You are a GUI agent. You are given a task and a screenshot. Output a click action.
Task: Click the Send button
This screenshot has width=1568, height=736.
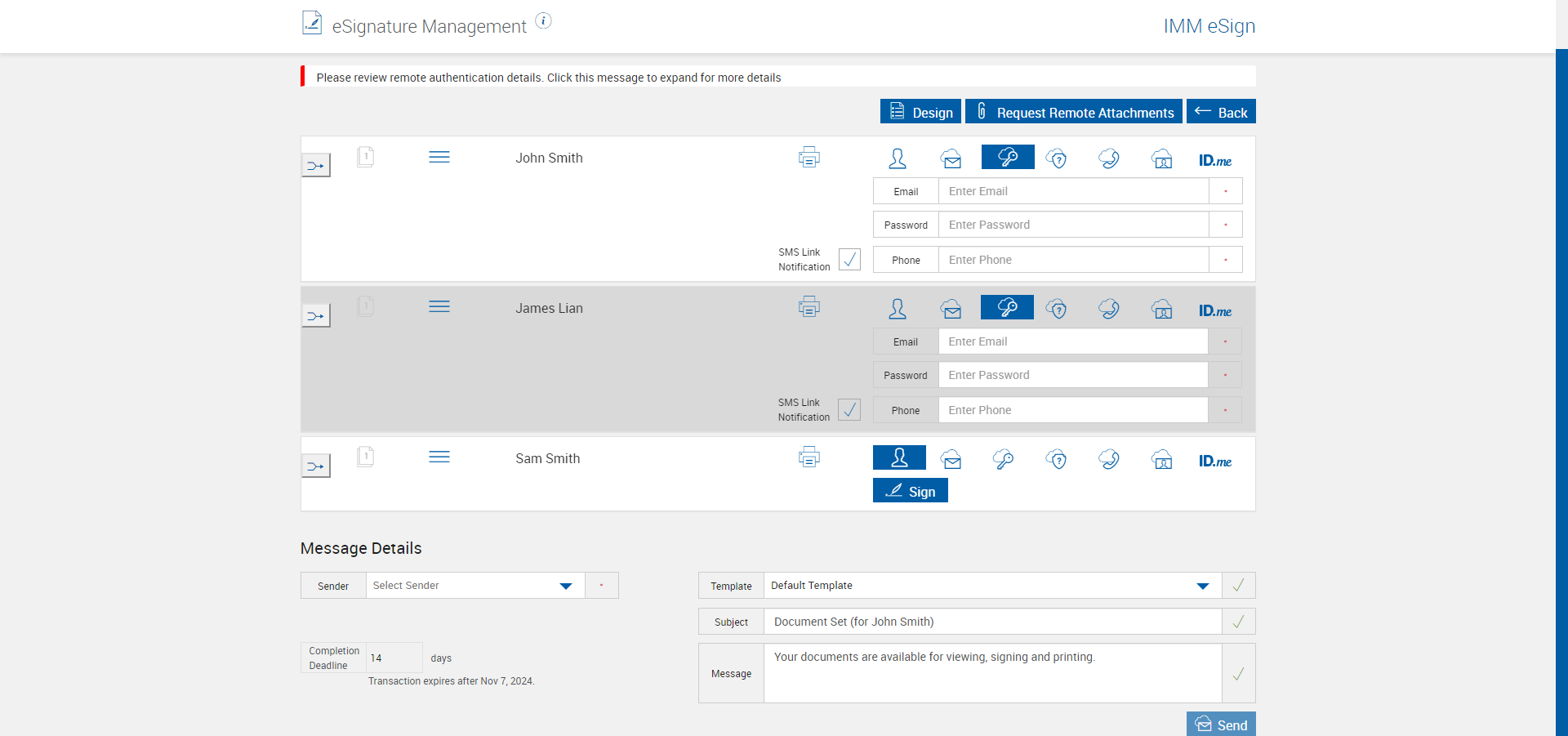(x=1221, y=725)
